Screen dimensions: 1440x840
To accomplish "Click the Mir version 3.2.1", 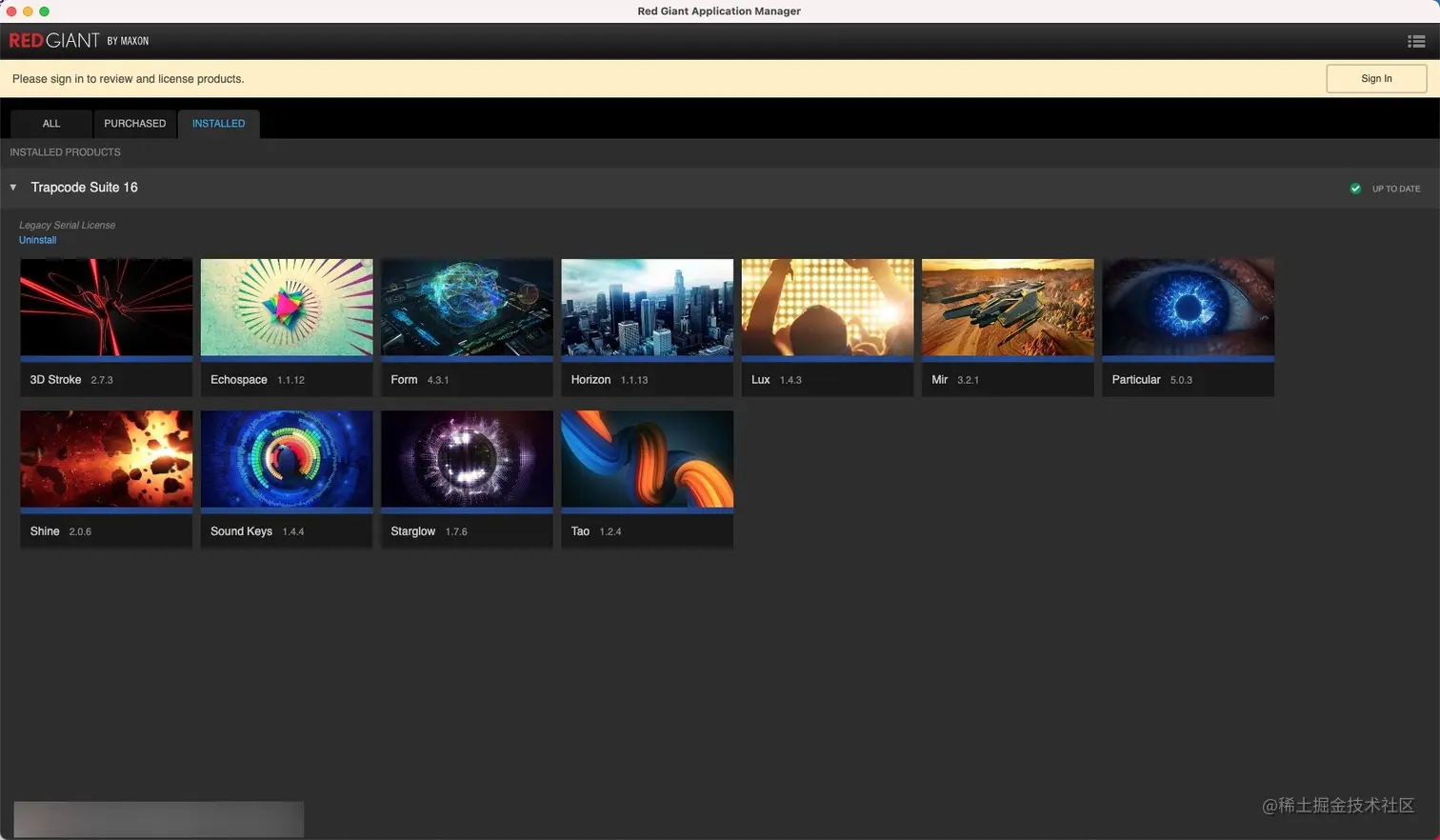I will [968, 380].
